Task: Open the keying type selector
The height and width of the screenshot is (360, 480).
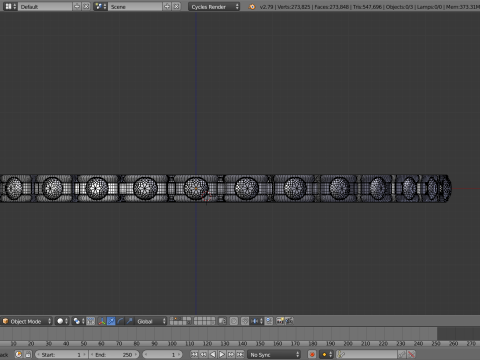Action: 326,354
